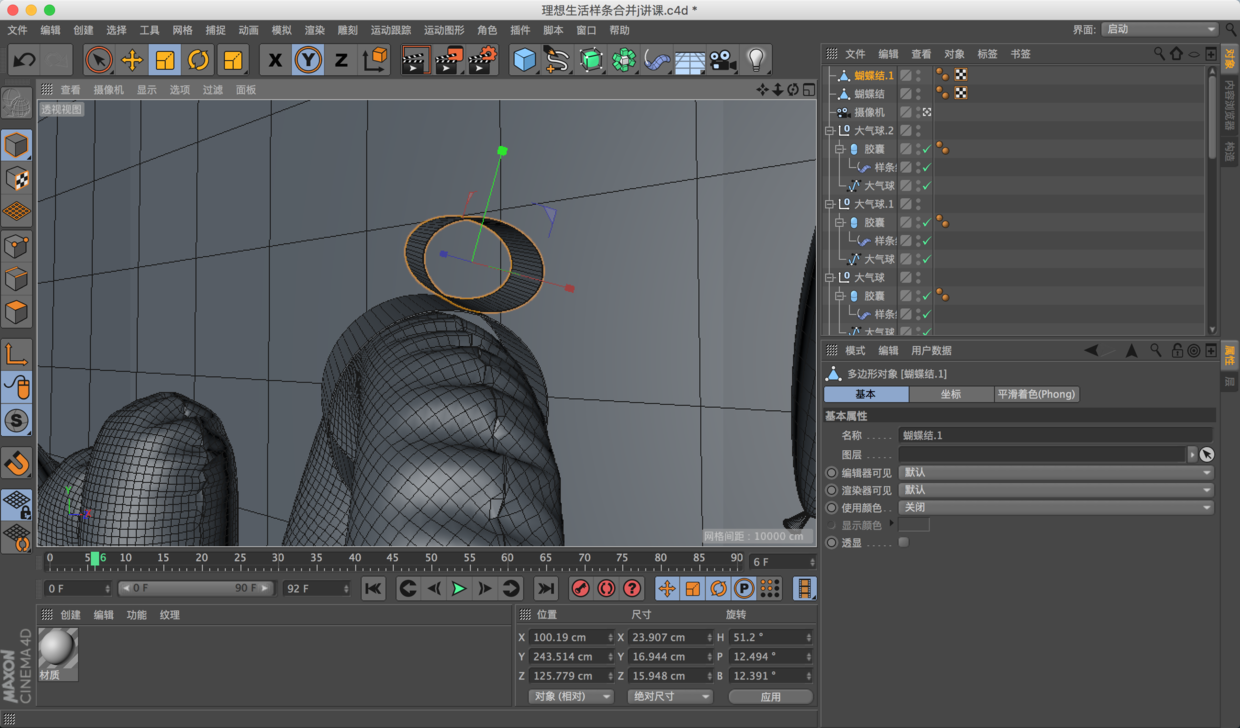Screen dimensions: 1240x728
Task: Toggle the 透显 checkbox
Action: (903, 542)
